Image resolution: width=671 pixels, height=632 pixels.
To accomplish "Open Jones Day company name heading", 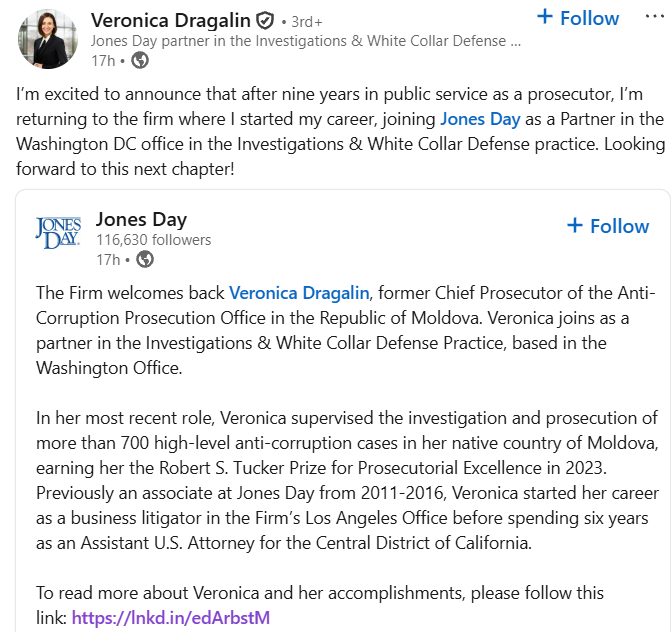I will coord(141,220).
